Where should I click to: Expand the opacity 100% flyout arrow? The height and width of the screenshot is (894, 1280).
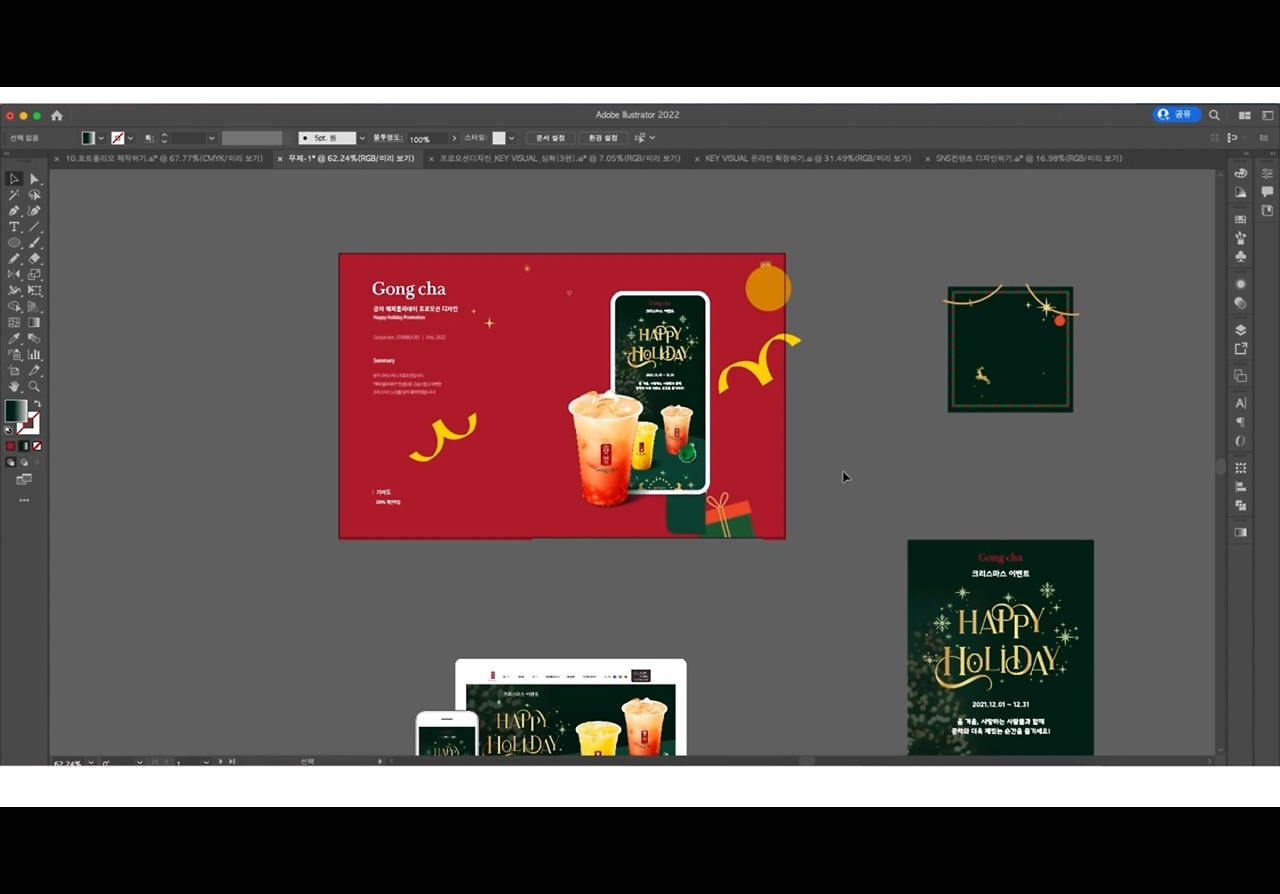(454, 138)
